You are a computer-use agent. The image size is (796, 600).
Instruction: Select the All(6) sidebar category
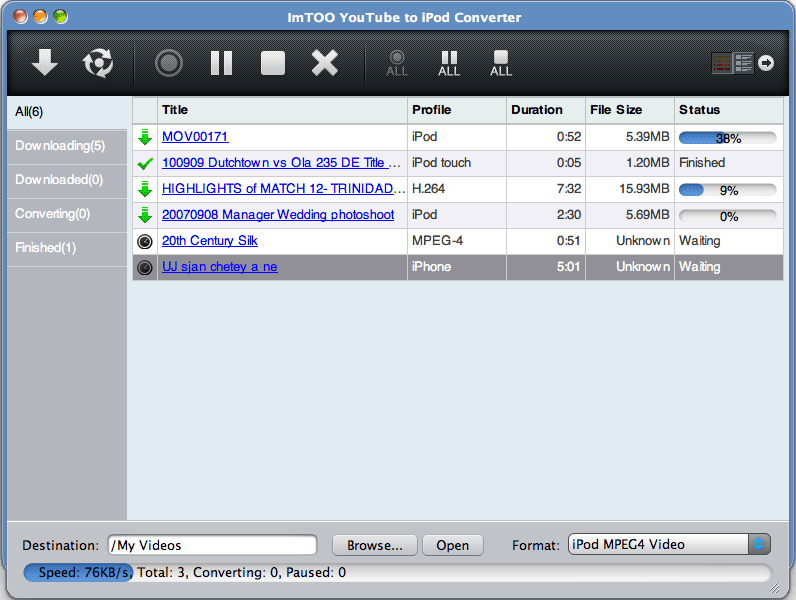point(67,112)
